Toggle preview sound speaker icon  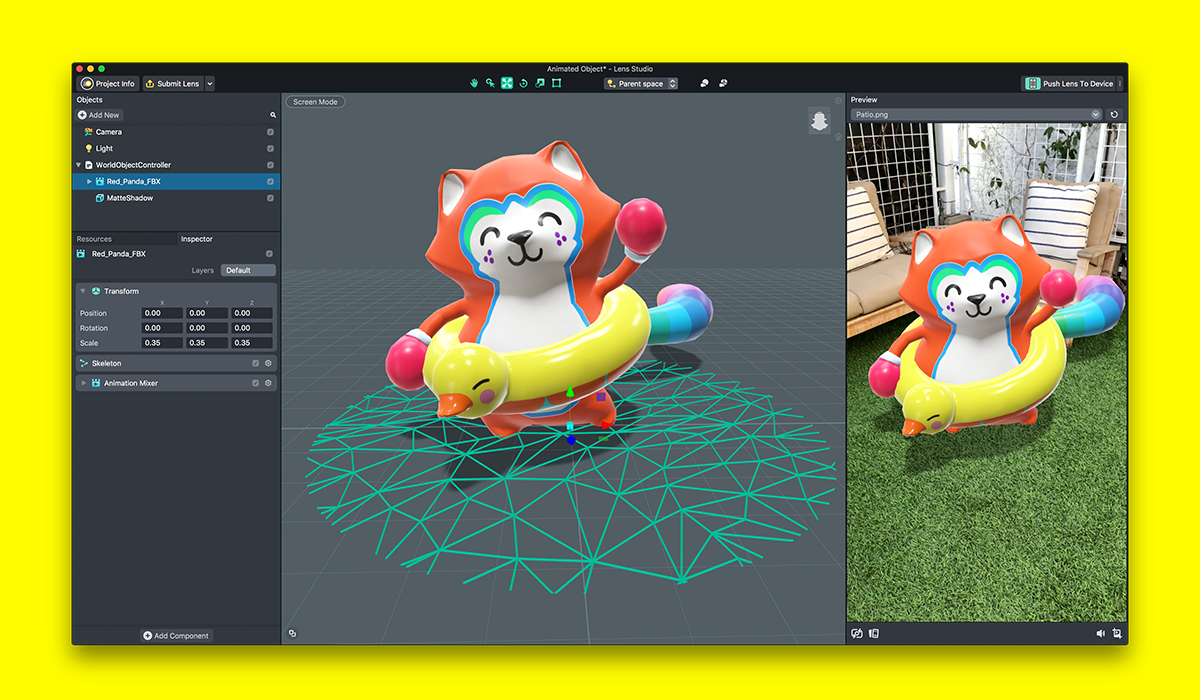point(1101,633)
